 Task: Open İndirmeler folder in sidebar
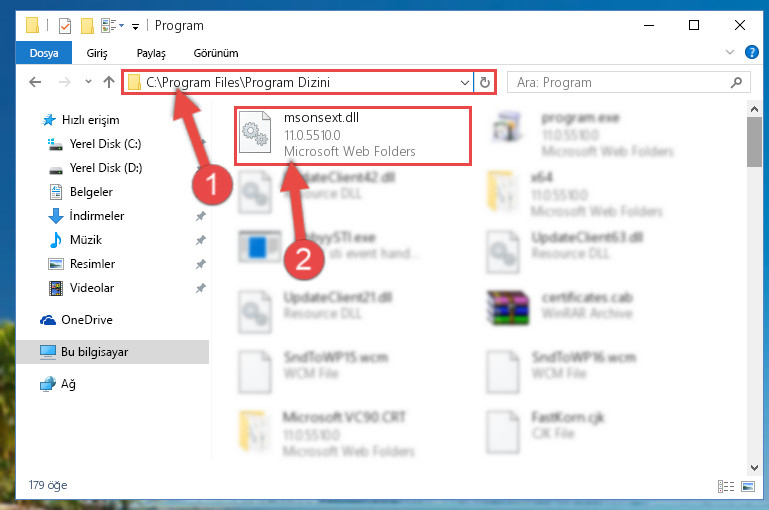[96, 216]
